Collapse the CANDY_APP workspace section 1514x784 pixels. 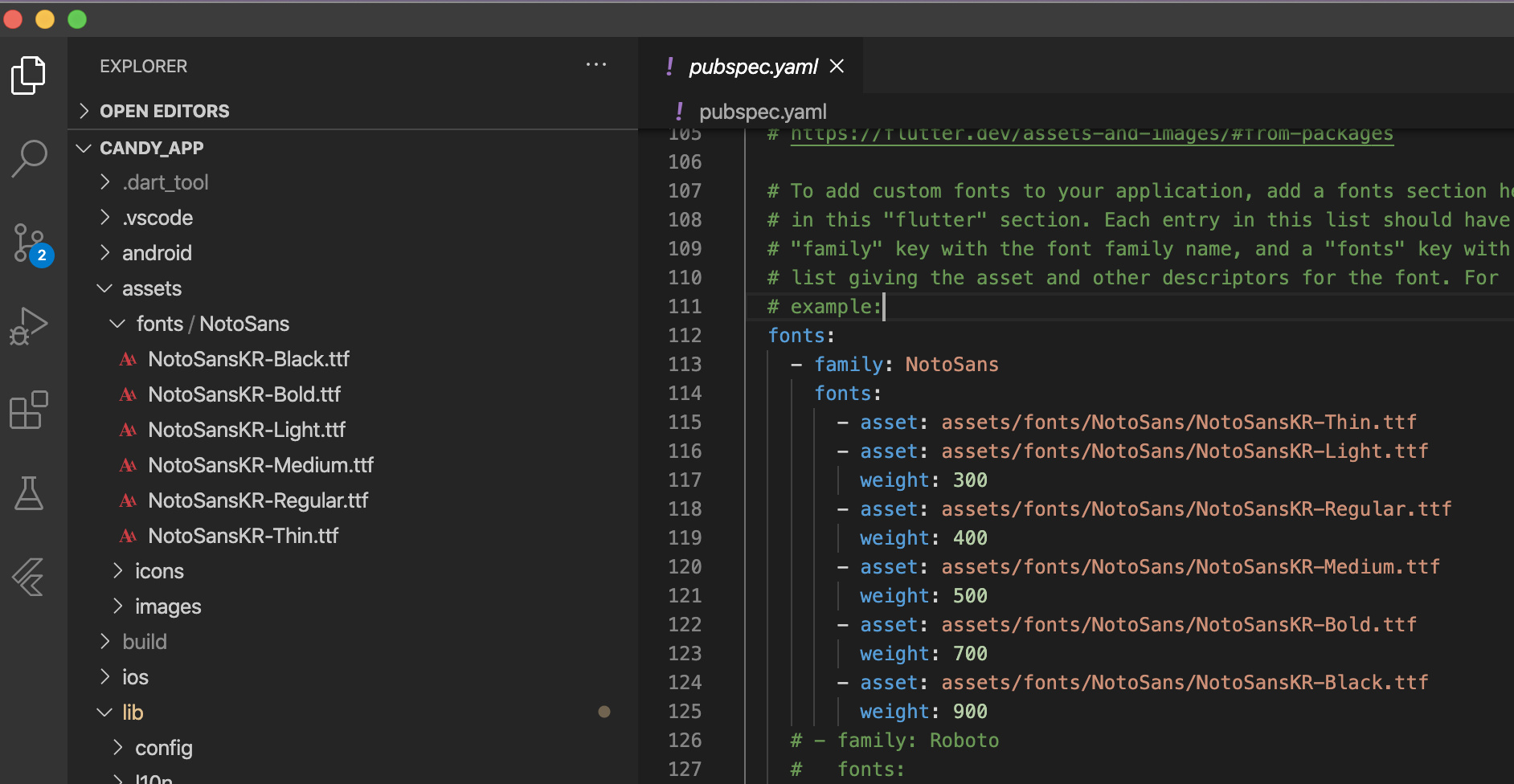point(84,147)
